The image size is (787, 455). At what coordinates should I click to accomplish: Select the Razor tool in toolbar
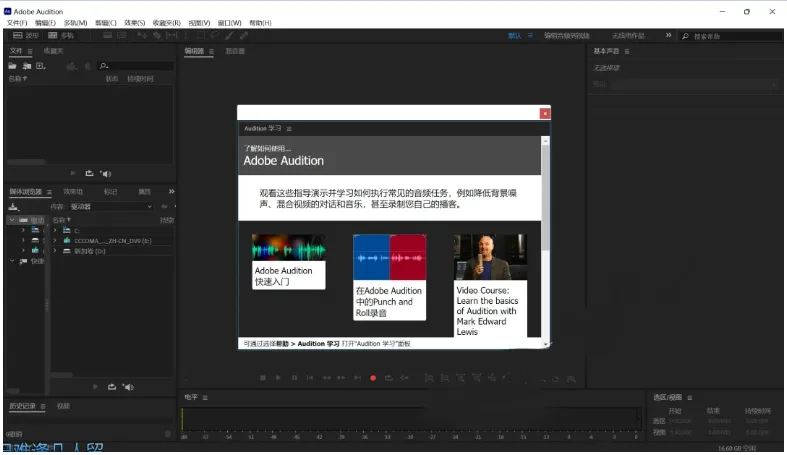[x=157, y=36]
